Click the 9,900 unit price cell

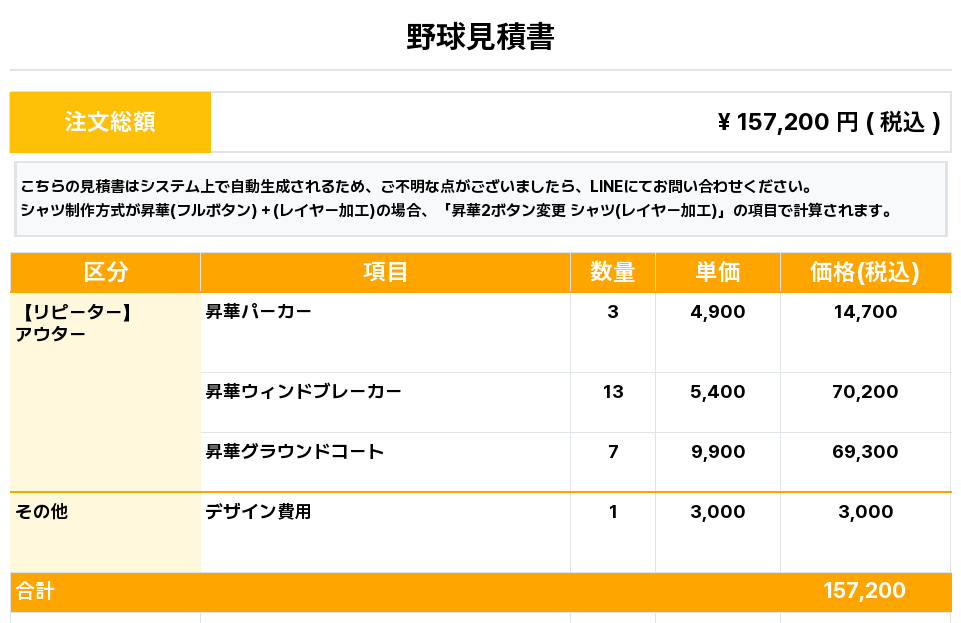pos(717,452)
